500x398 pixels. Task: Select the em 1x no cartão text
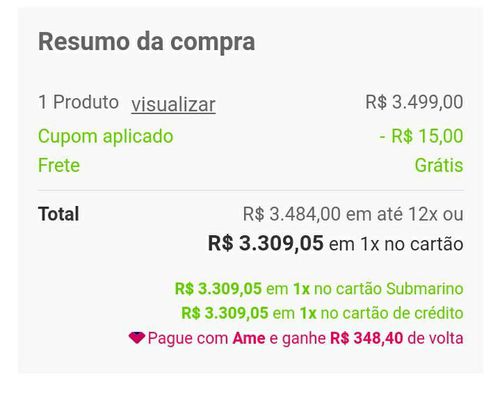pyautogui.click(x=396, y=244)
